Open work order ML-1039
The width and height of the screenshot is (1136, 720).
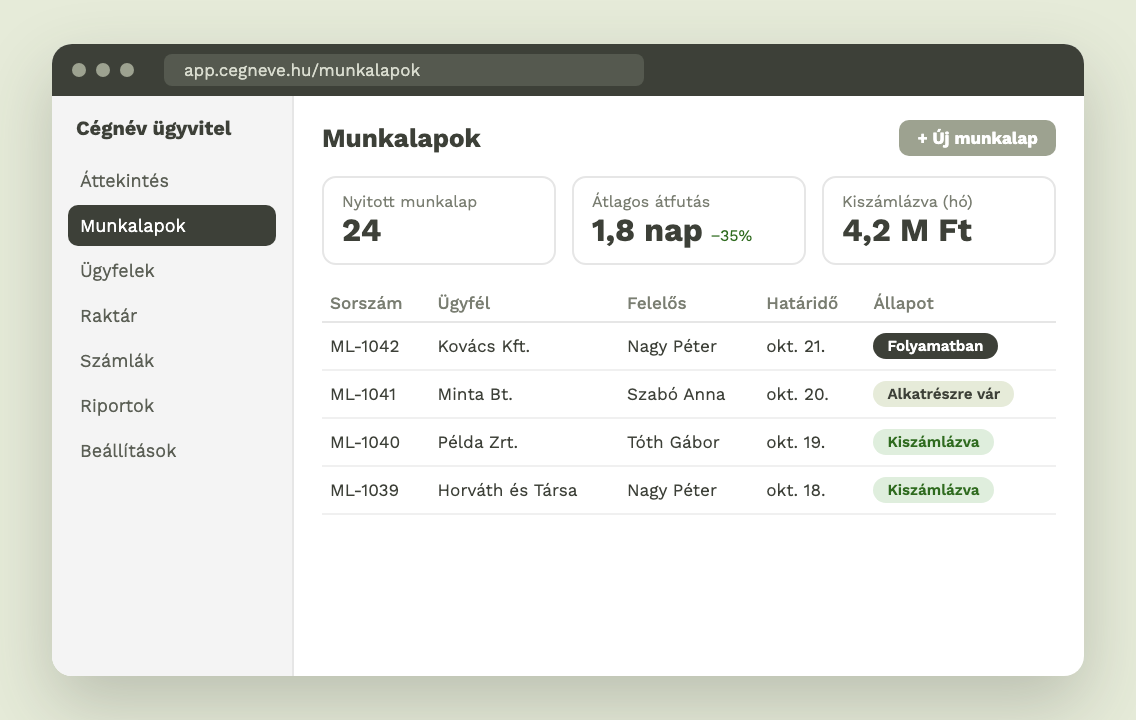364,490
